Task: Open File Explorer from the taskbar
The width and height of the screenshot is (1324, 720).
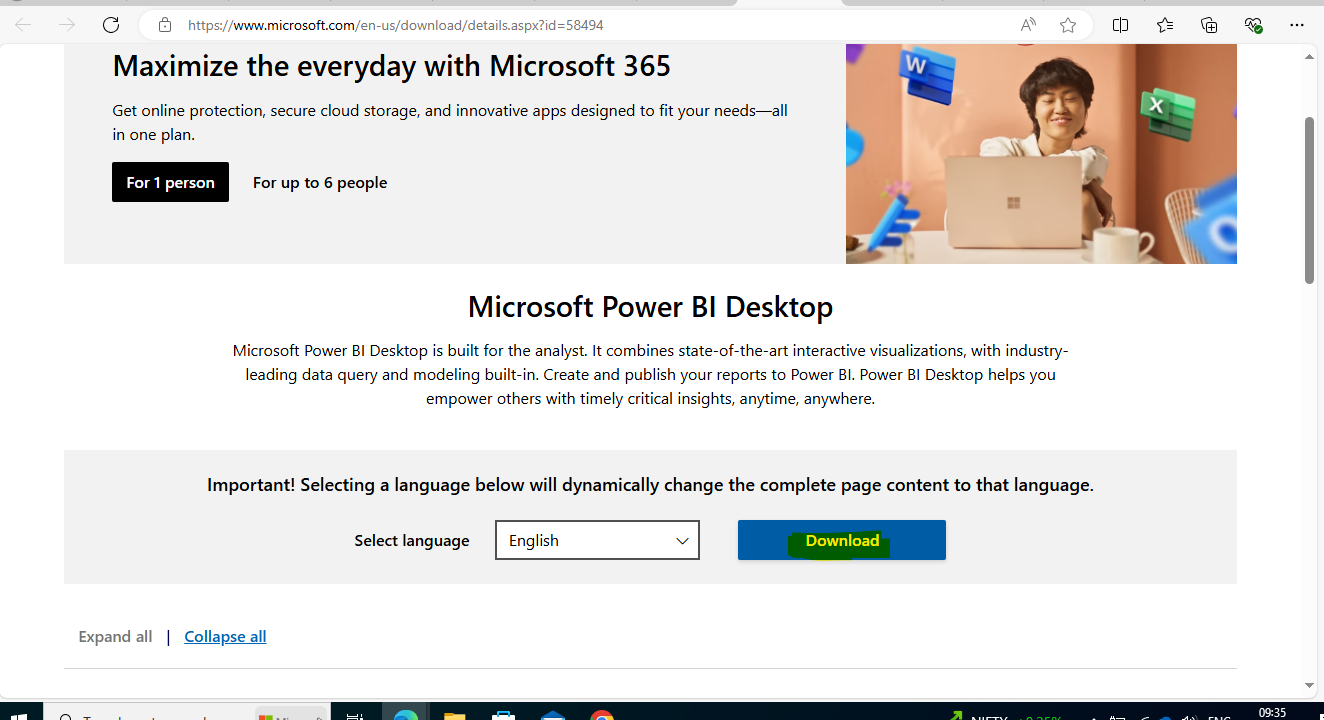Action: (x=454, y=714)
